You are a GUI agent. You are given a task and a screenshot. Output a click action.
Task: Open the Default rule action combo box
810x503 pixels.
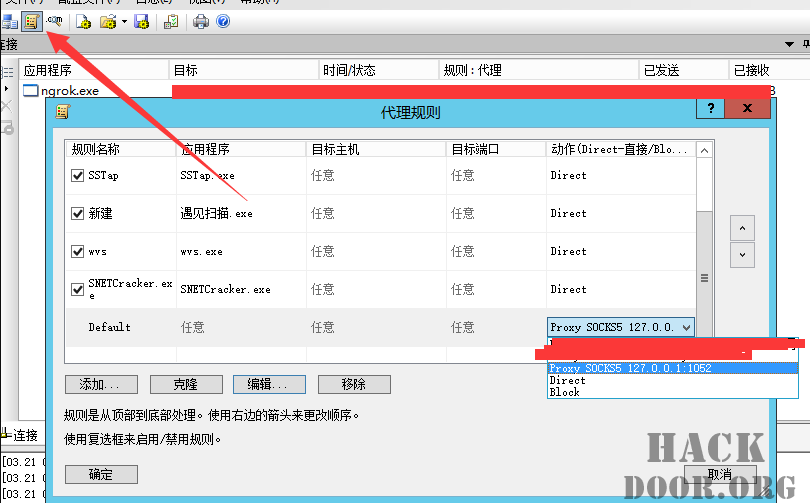pyautogui.click(x=620, y=327)
